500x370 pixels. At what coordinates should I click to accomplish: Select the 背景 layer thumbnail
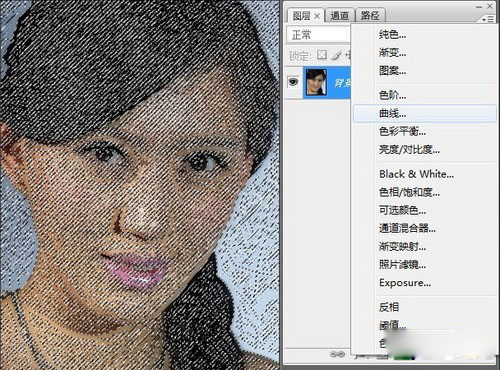pos(316,82)
